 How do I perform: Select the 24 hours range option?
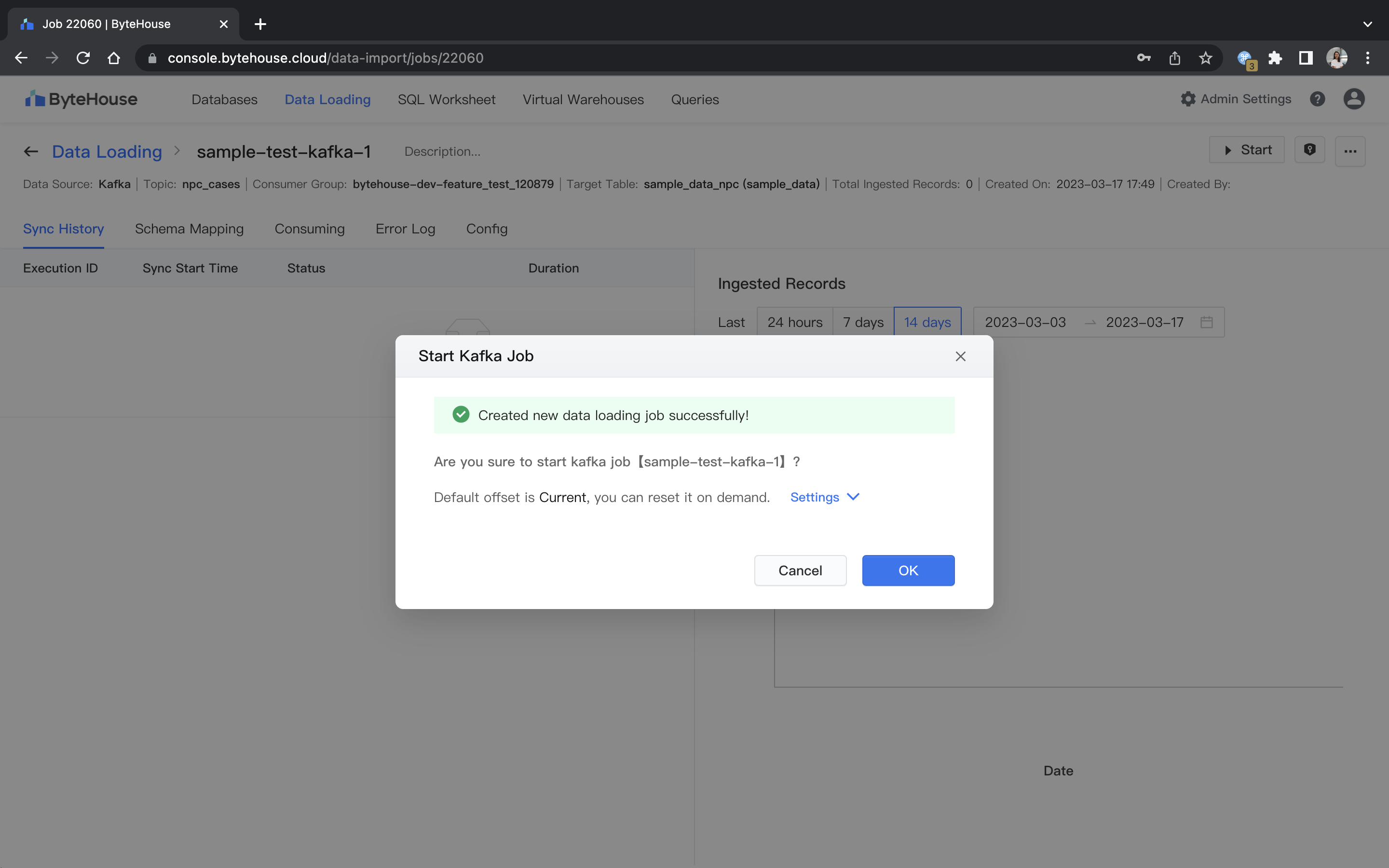[x=794, y=322]
